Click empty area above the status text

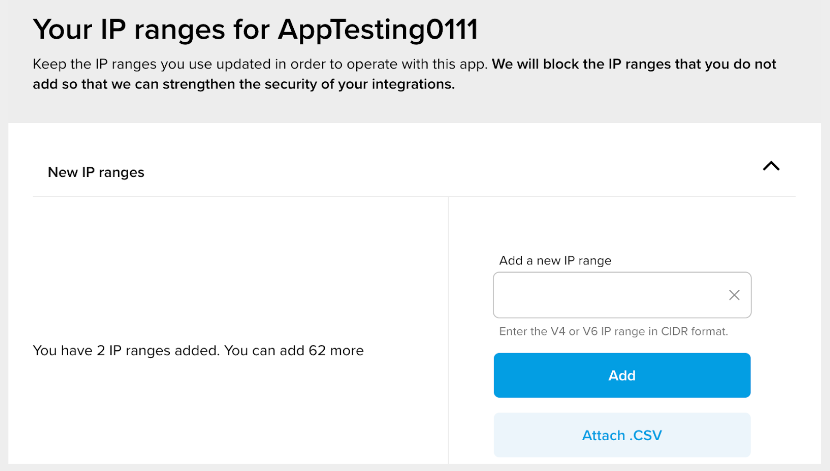pos(238,265)
